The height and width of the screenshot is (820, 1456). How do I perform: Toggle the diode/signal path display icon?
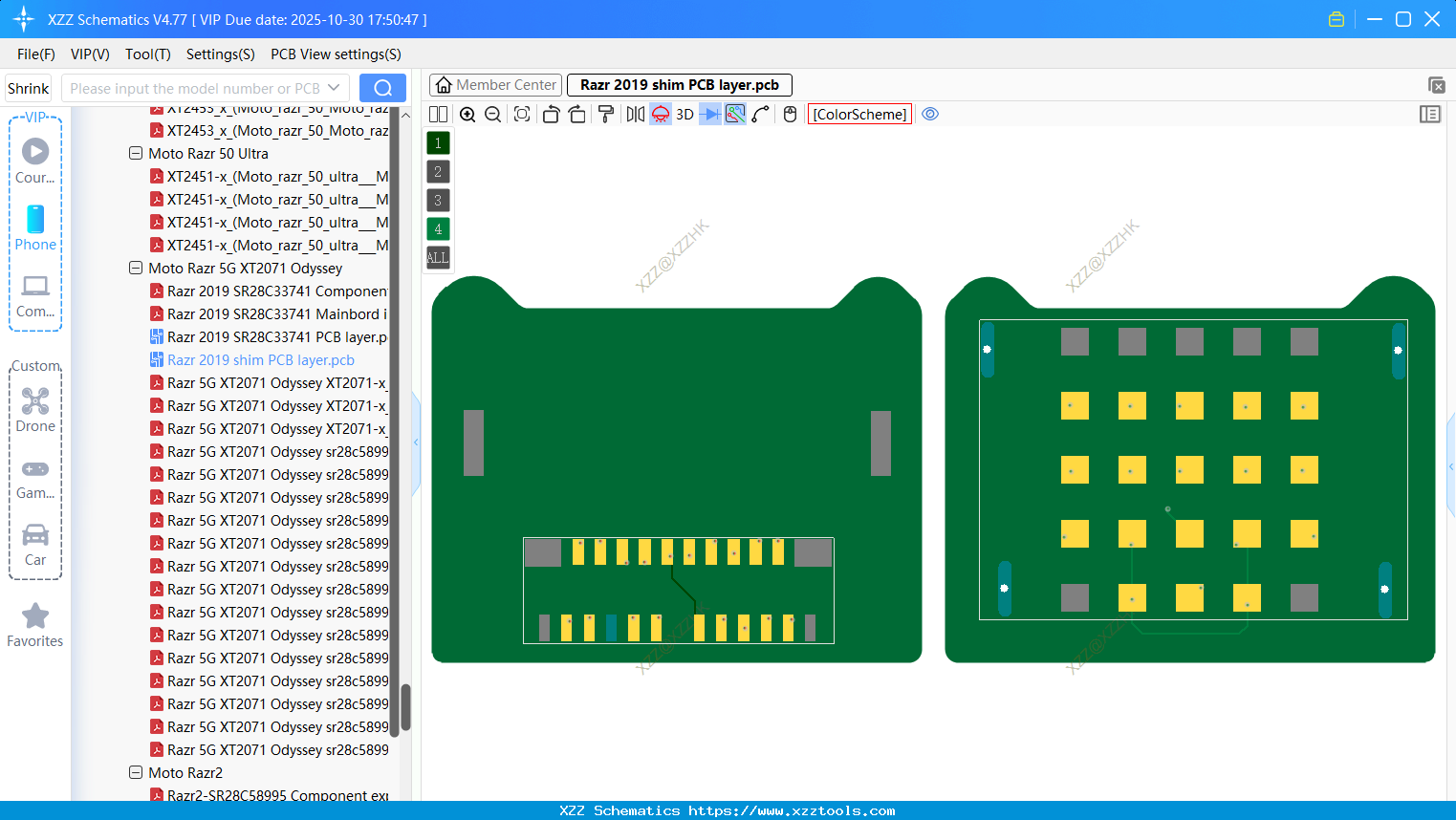pyautogui.click(x=709, y=114)
